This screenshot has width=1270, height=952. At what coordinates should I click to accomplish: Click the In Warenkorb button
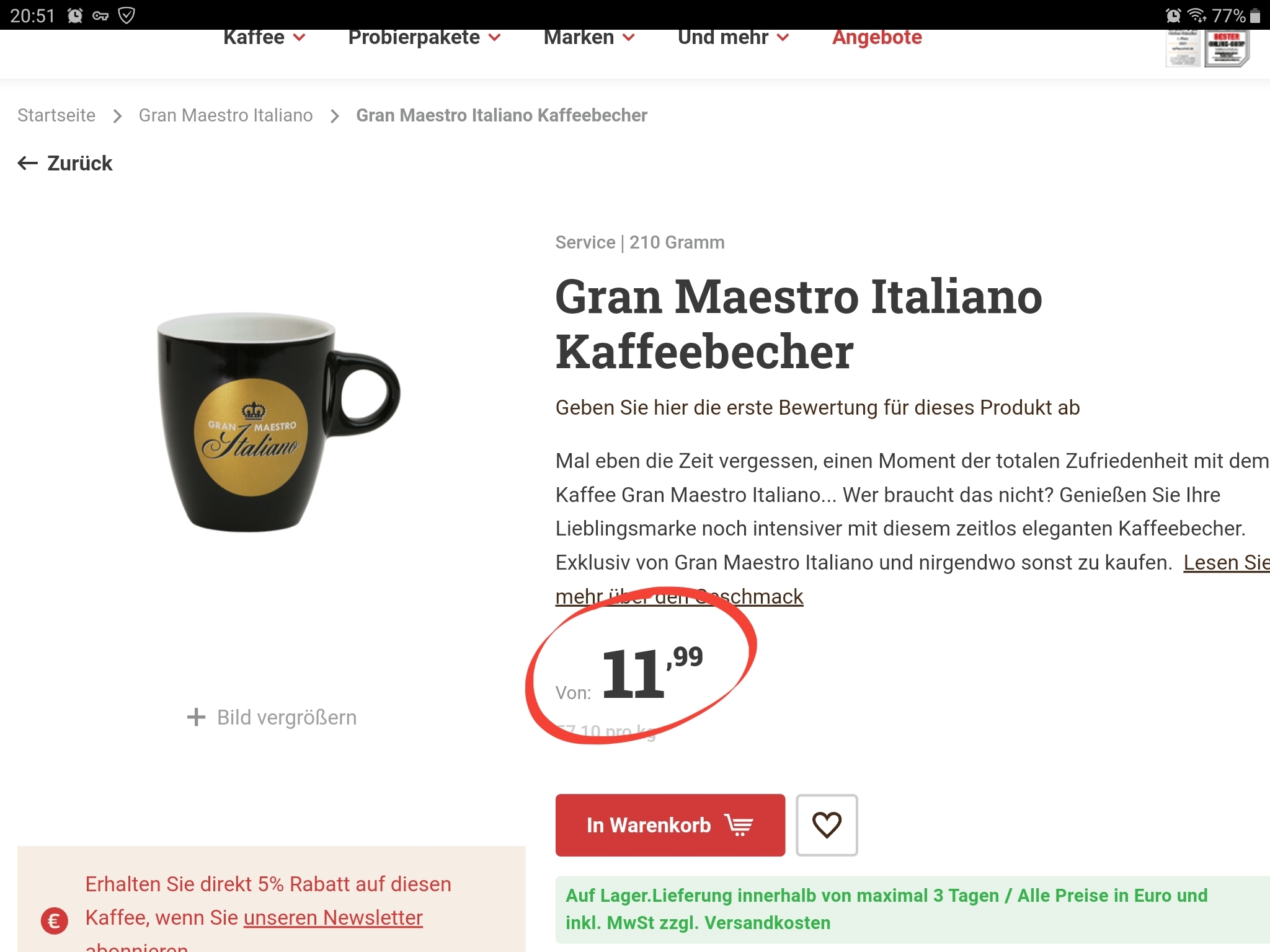coord(670,825)
